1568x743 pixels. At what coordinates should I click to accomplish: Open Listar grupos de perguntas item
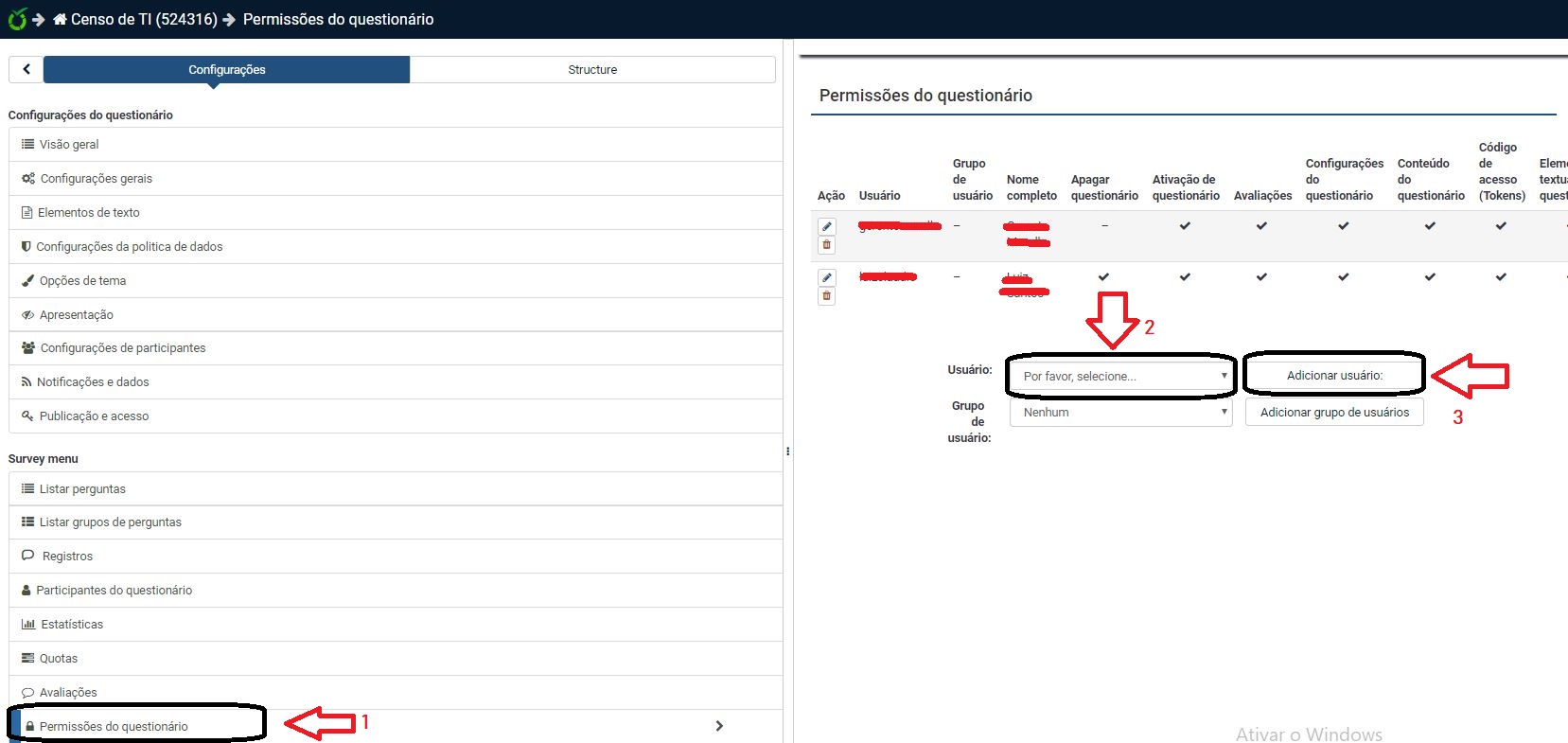[x=396, y=522]
